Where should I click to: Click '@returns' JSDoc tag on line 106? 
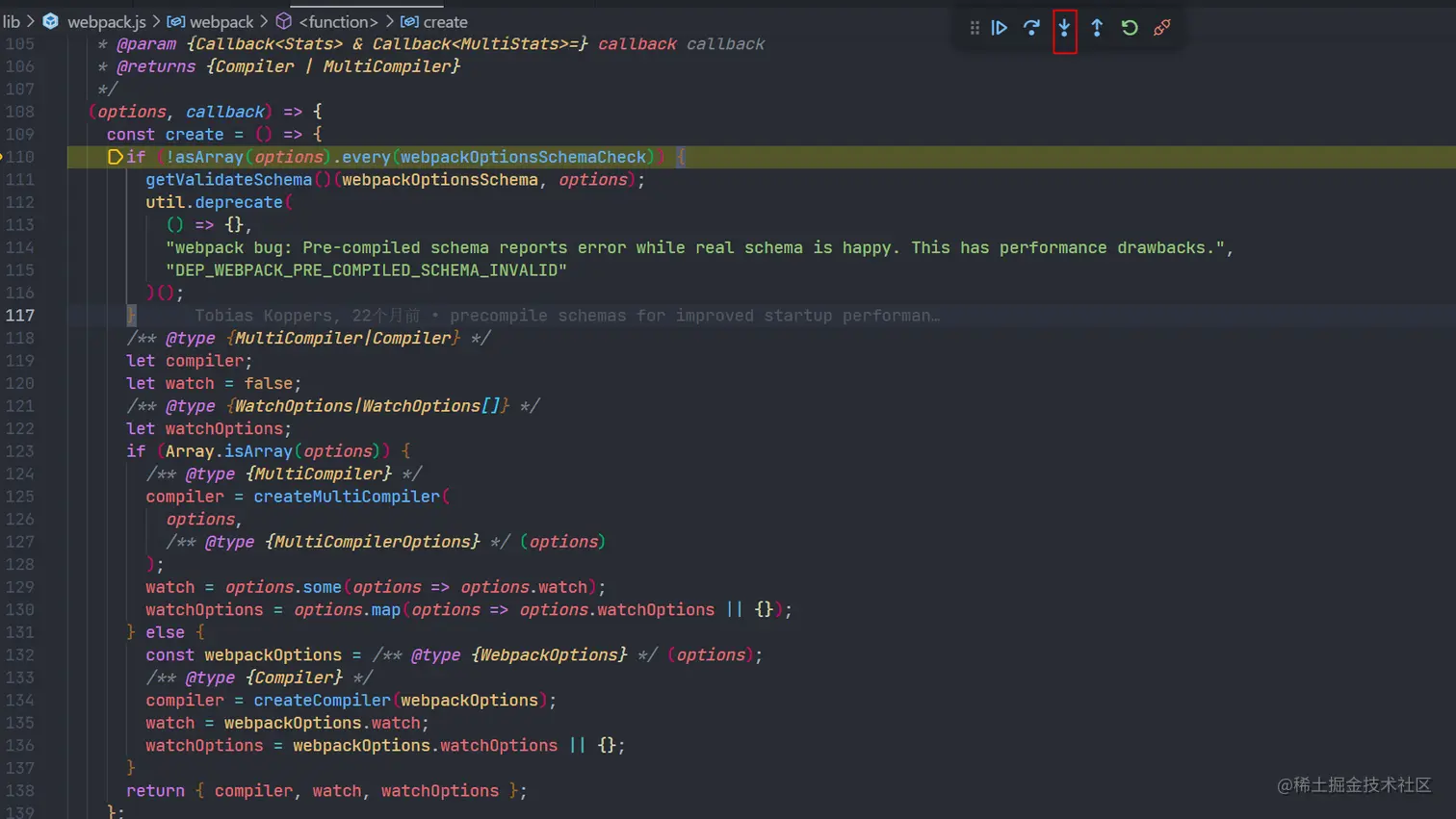[x=155, y=66]
